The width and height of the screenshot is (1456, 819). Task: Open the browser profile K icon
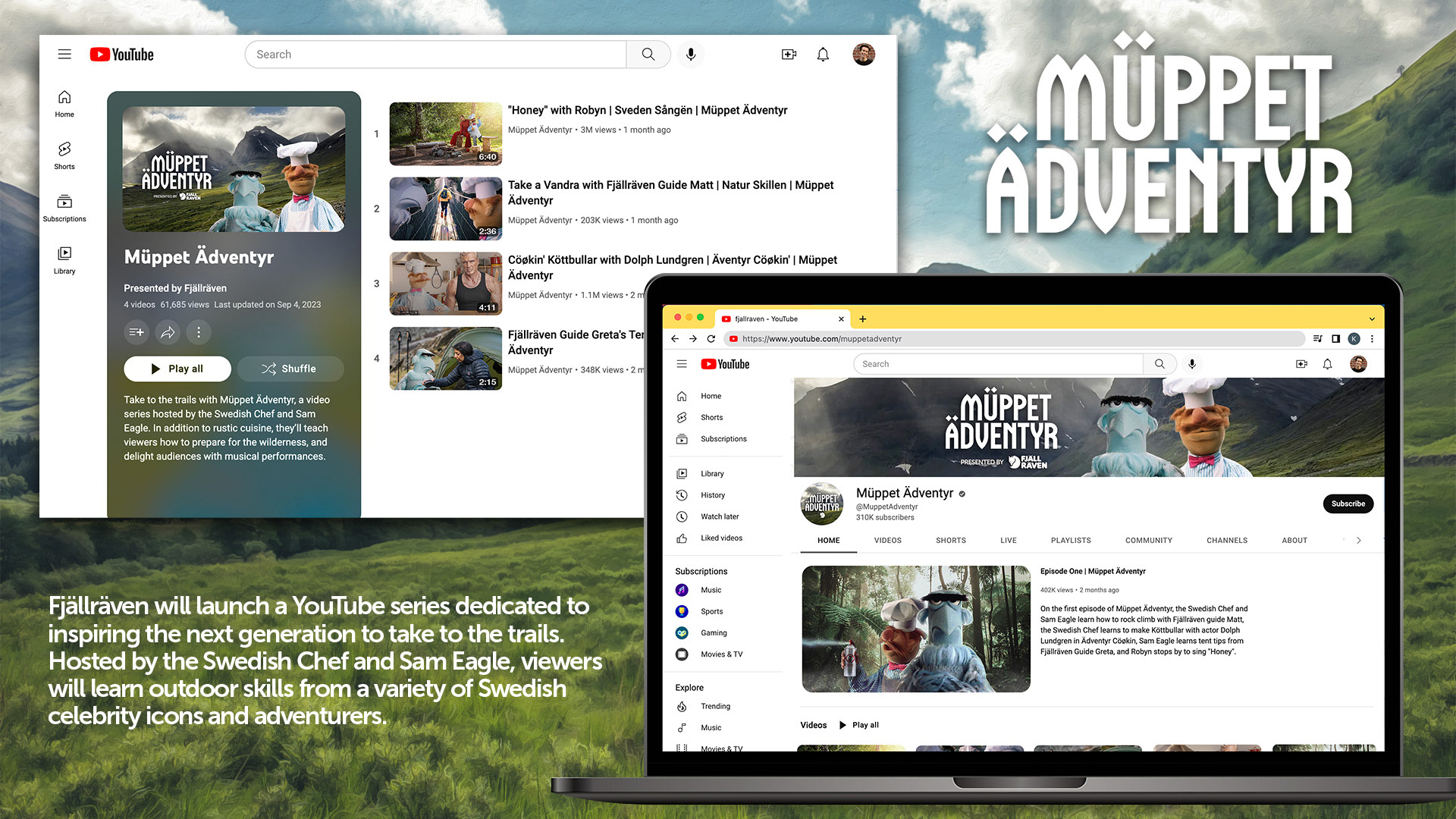pyautogui.click(x=1354, y=339)
